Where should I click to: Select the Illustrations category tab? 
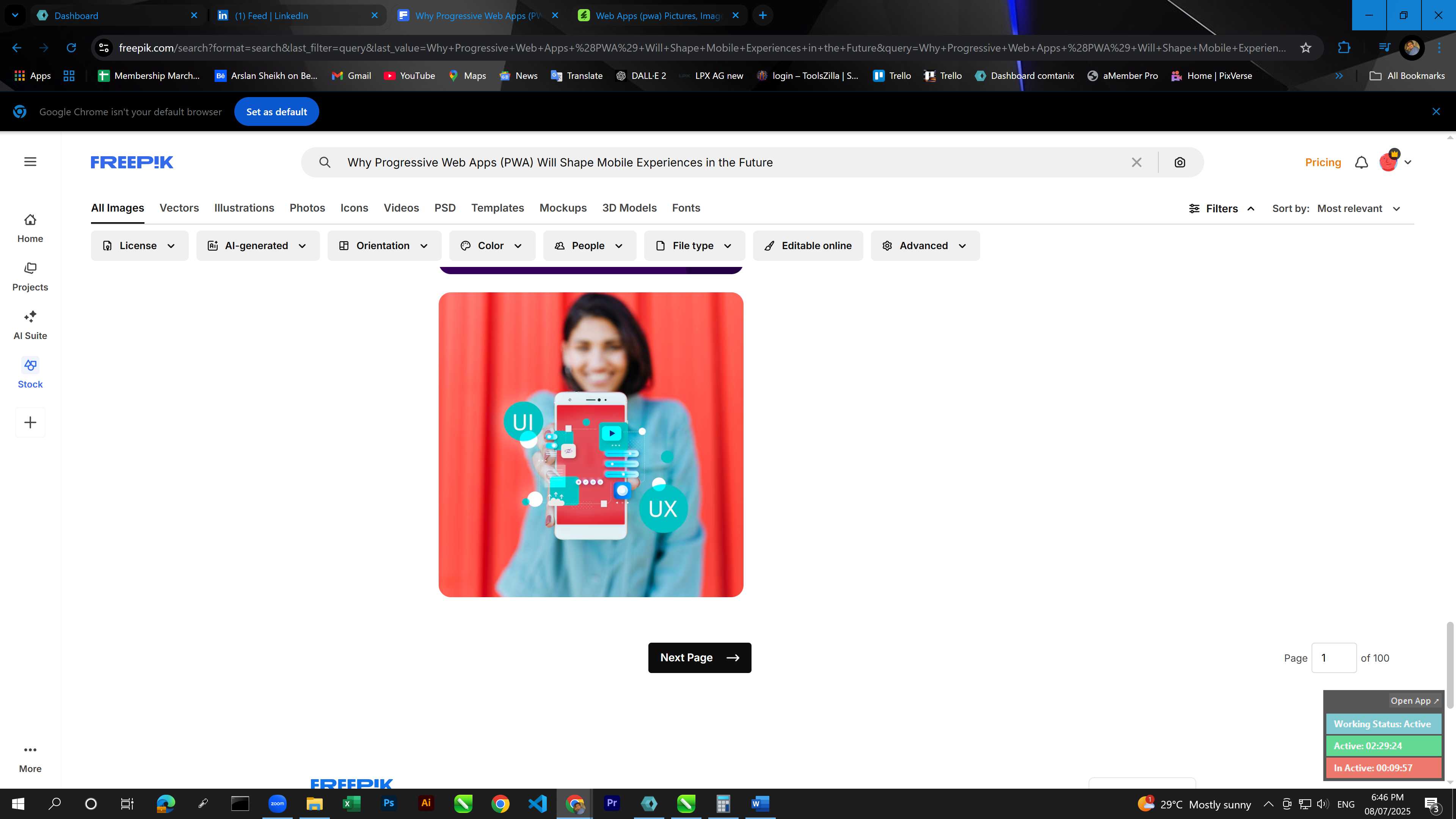[x=244, y=209]
